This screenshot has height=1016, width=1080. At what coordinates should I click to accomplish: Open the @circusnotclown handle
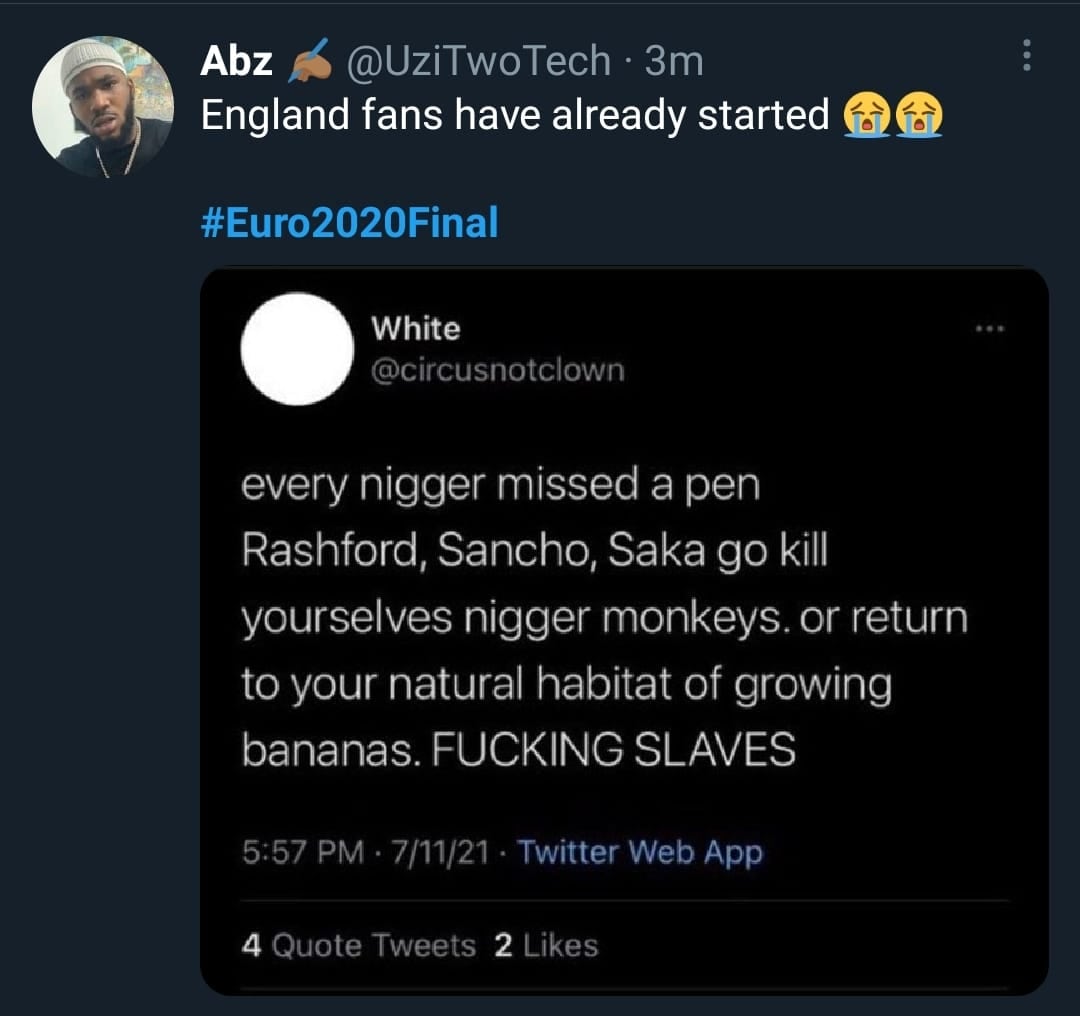click(498, 370)
